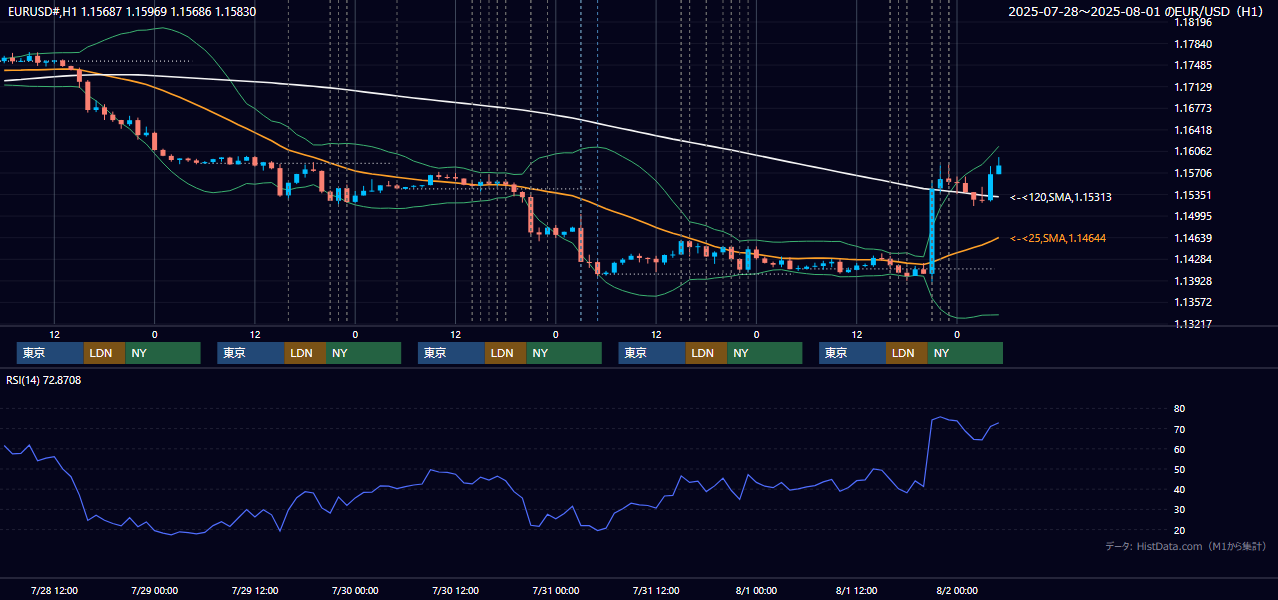Select the 7/30 12:00 date axis label
1278x600 pixels.
[455, 590]
